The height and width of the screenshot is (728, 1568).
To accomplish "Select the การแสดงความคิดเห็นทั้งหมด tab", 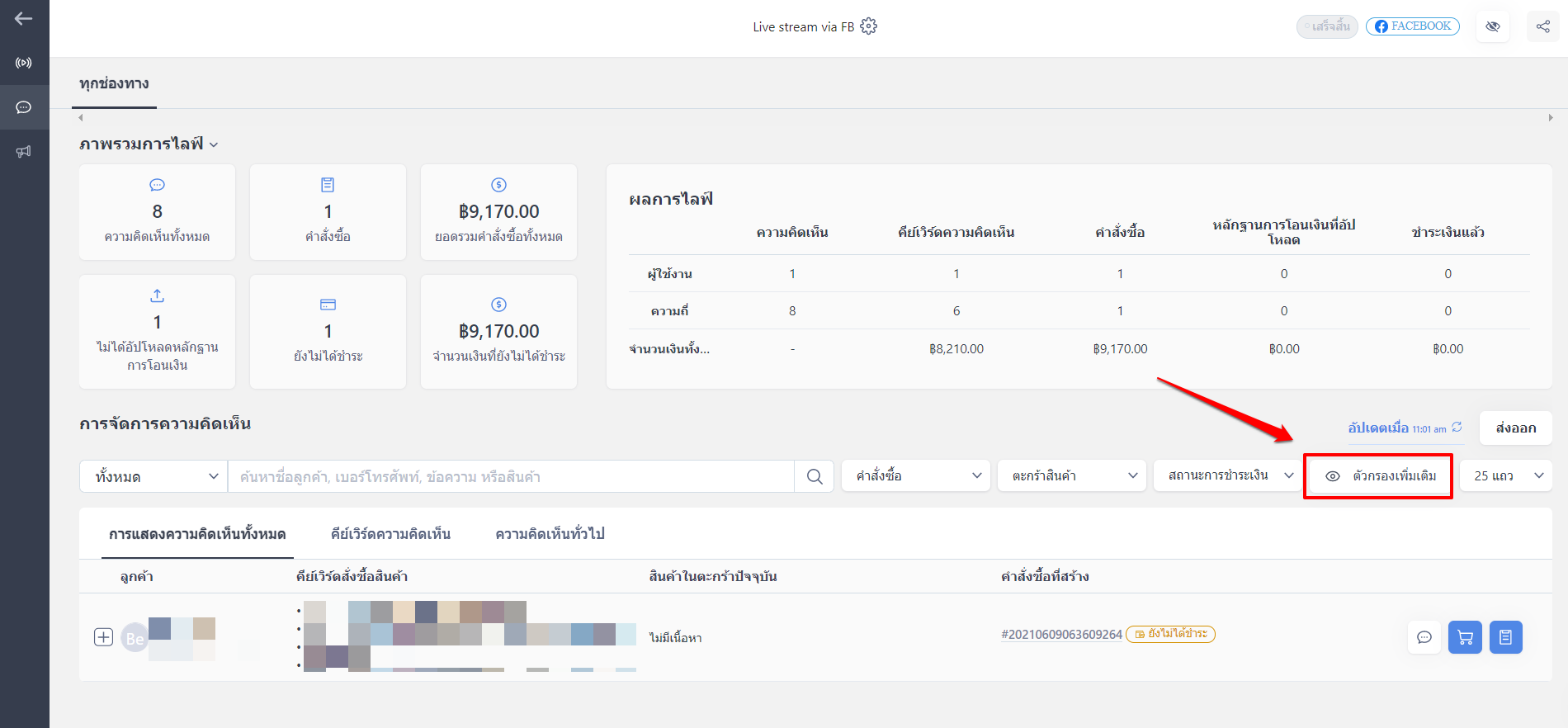I will click(197, 534).
